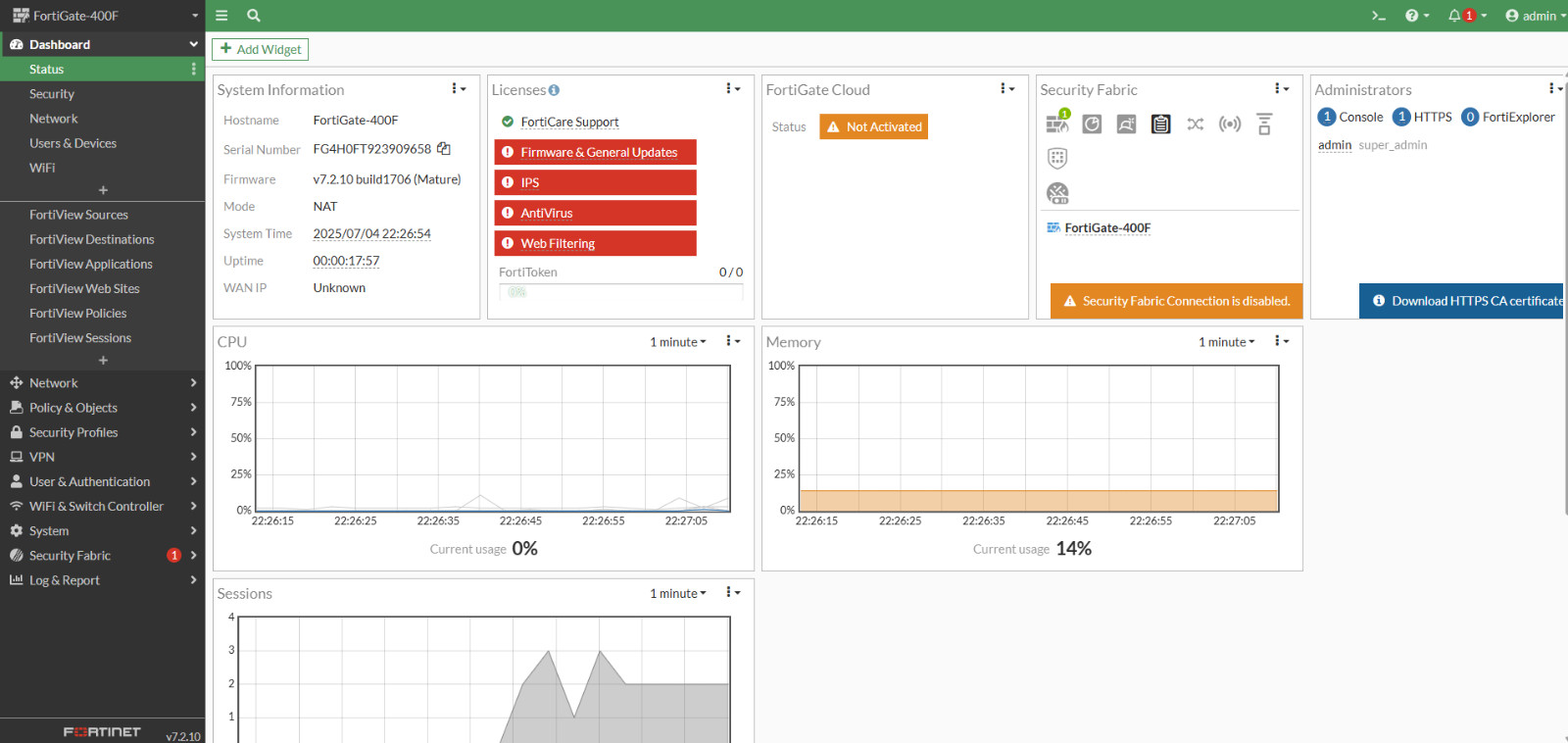Open the admin user dropdown
The height and width of the screenshot is (743, 1568).
pos(1536,16)
